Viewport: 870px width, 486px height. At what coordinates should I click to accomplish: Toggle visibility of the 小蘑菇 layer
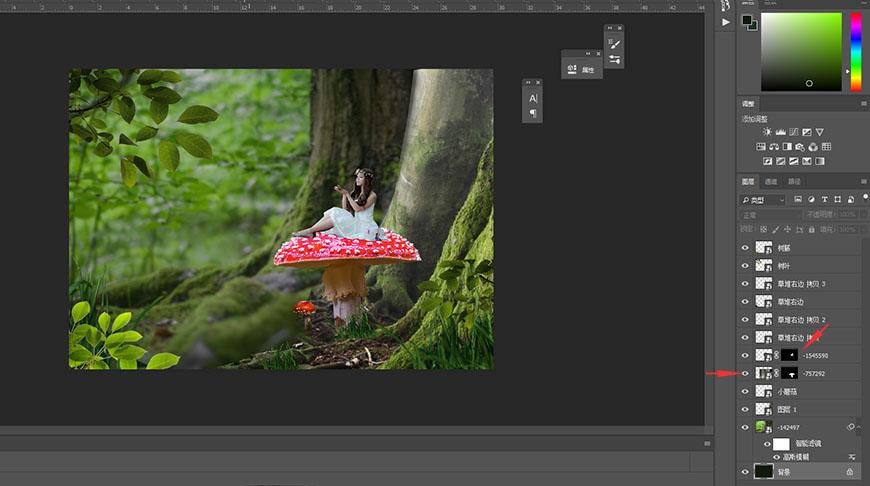(745, 392)
